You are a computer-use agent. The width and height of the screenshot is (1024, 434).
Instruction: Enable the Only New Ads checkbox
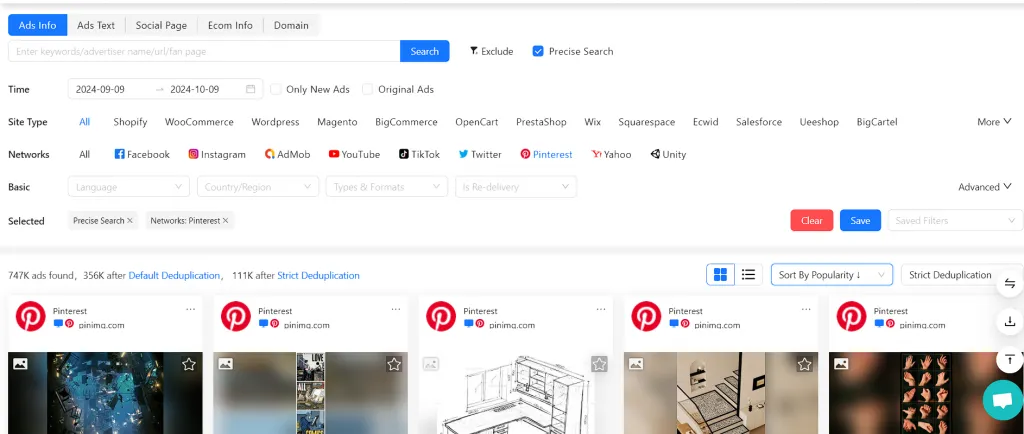tap(276, 89)
